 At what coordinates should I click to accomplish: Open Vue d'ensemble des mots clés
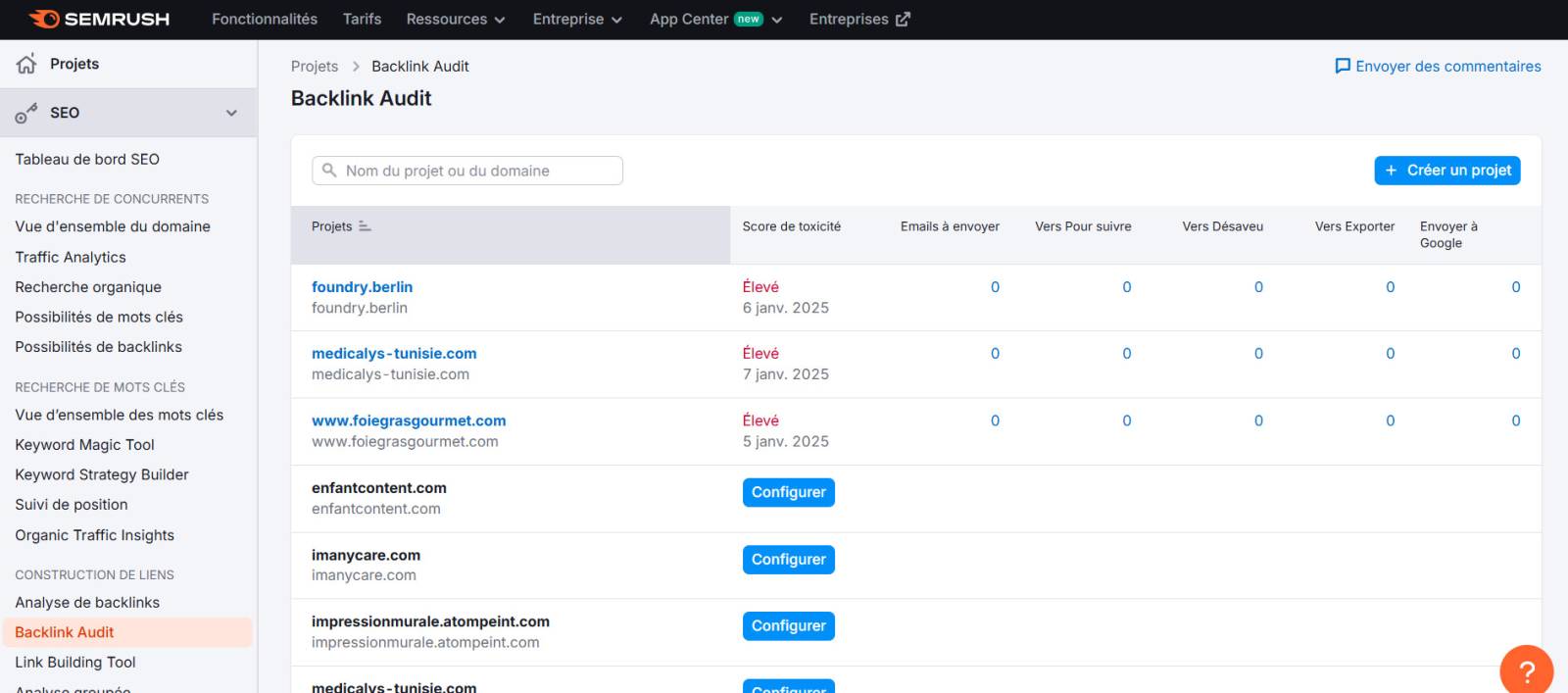coord(119,415)
